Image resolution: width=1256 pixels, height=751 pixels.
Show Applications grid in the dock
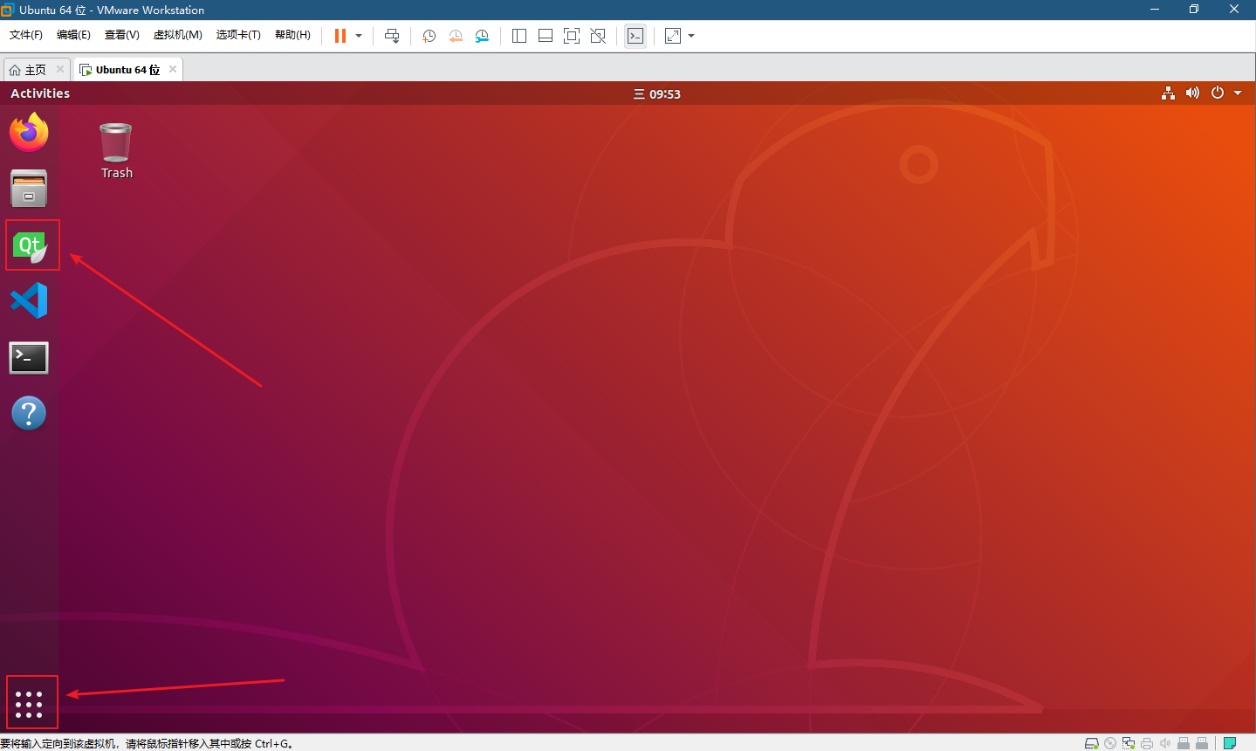tap(30, 704)
